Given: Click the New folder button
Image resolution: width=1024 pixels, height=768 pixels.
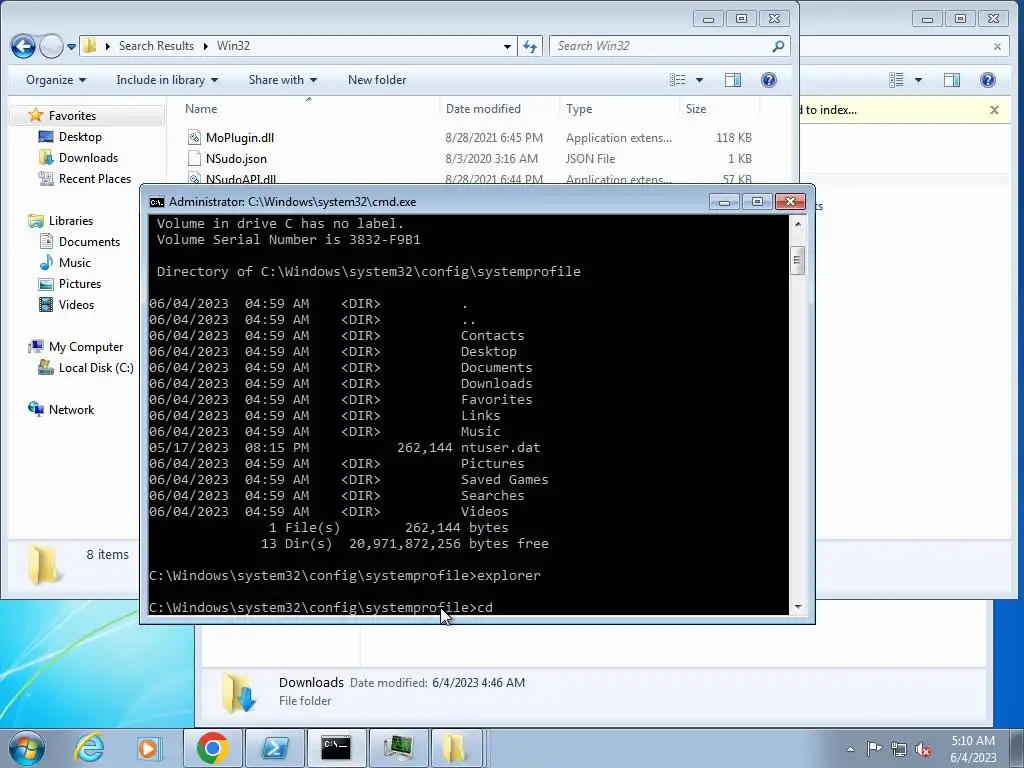Looking at the screenshot, I should (x=377, y=80).
